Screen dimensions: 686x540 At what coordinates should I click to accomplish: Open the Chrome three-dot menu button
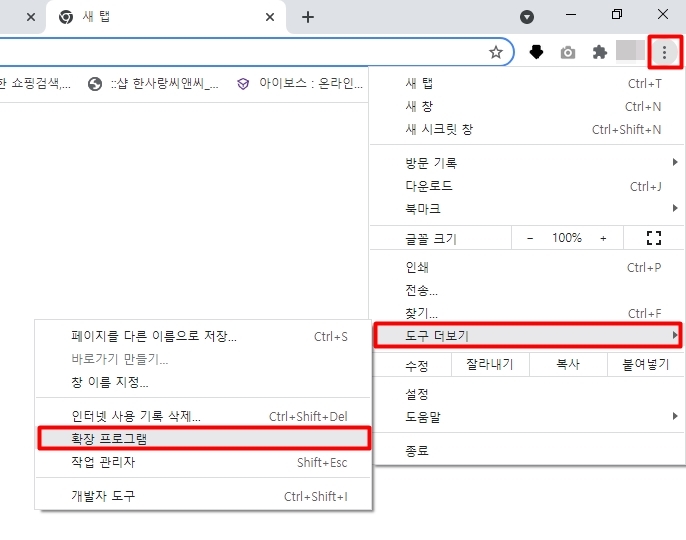[x=664, y=53]
